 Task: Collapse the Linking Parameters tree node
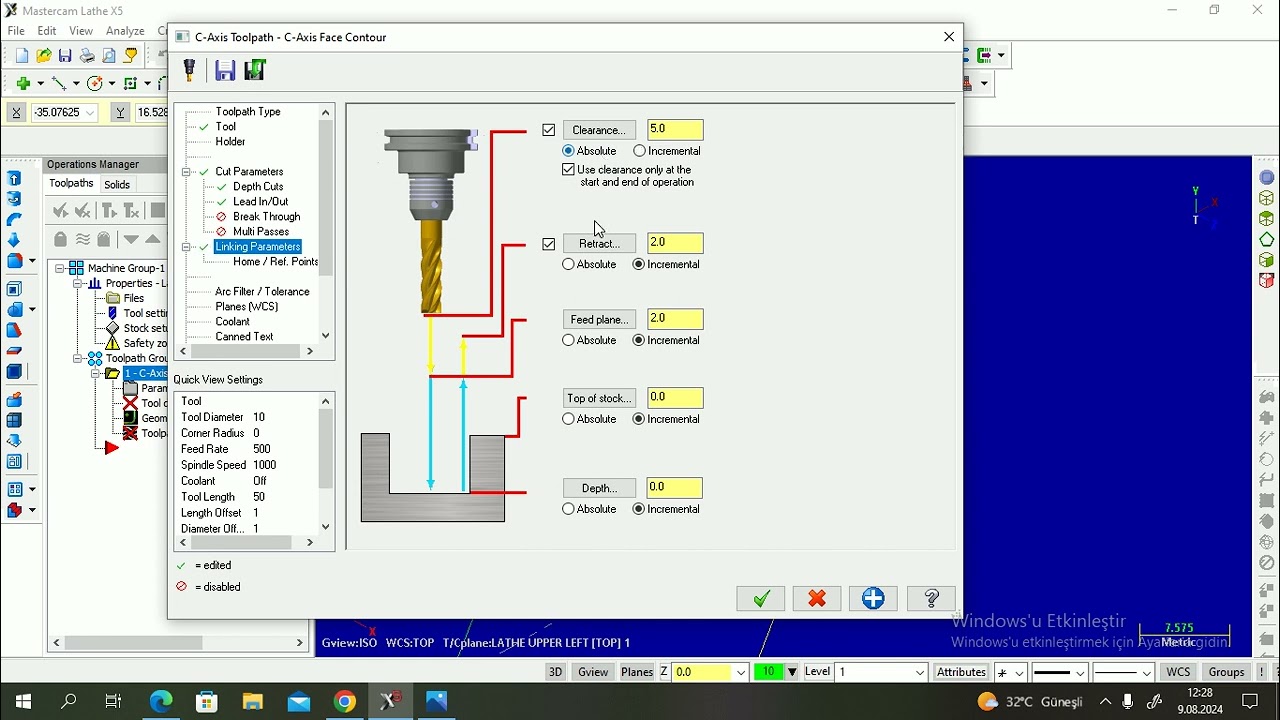186,247
